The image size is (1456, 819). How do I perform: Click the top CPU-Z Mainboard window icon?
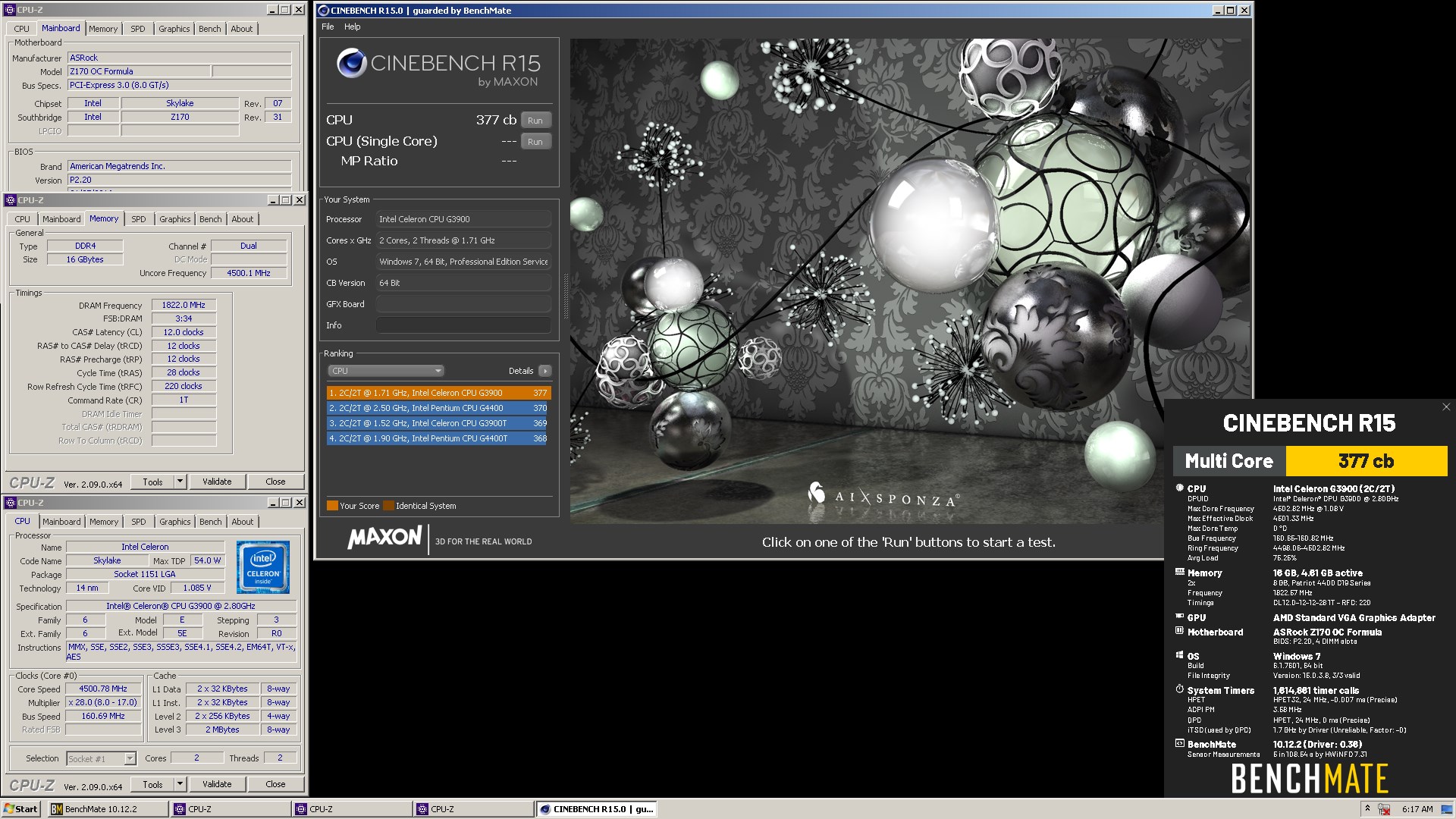tap(11, 10)
